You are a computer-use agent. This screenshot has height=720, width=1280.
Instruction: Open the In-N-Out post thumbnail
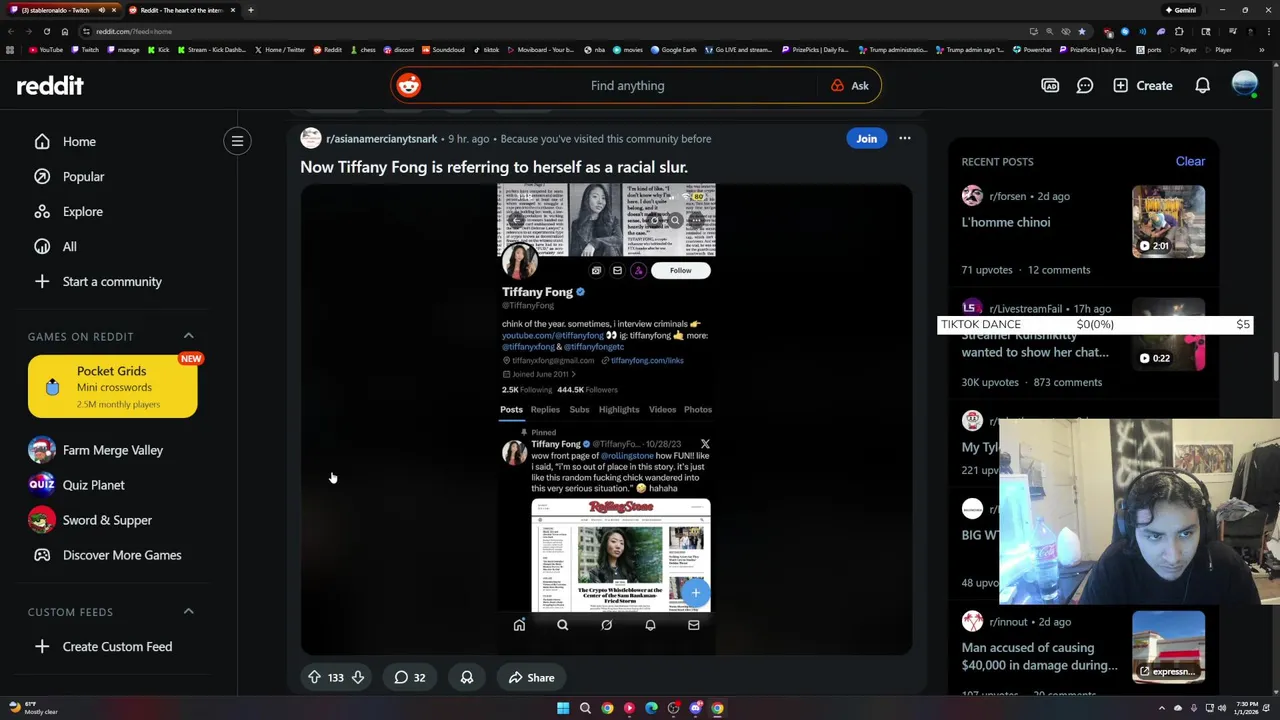coord(1168,647)
